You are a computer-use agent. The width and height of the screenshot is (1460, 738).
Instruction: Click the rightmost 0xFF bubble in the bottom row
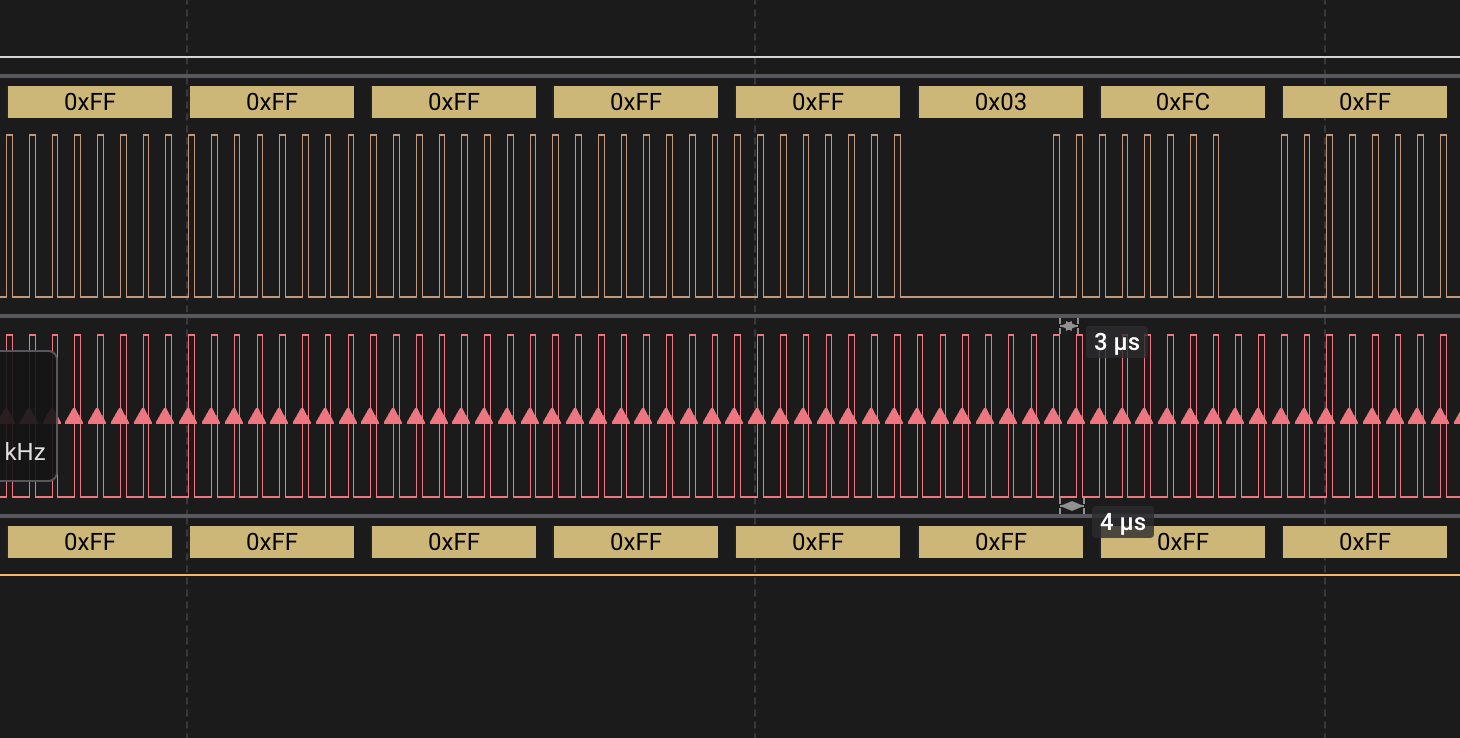point(1364,542)
